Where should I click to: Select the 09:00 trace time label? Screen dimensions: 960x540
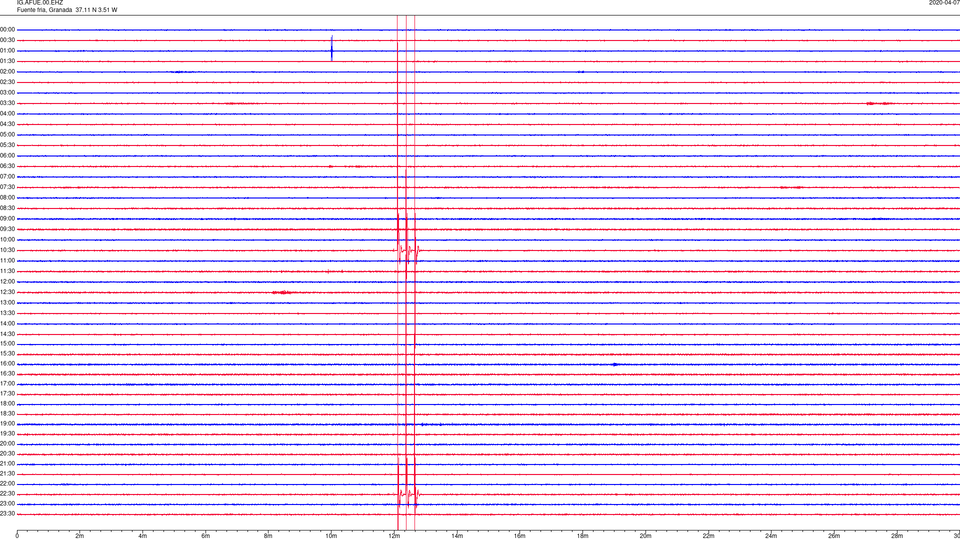coord(7,219)
